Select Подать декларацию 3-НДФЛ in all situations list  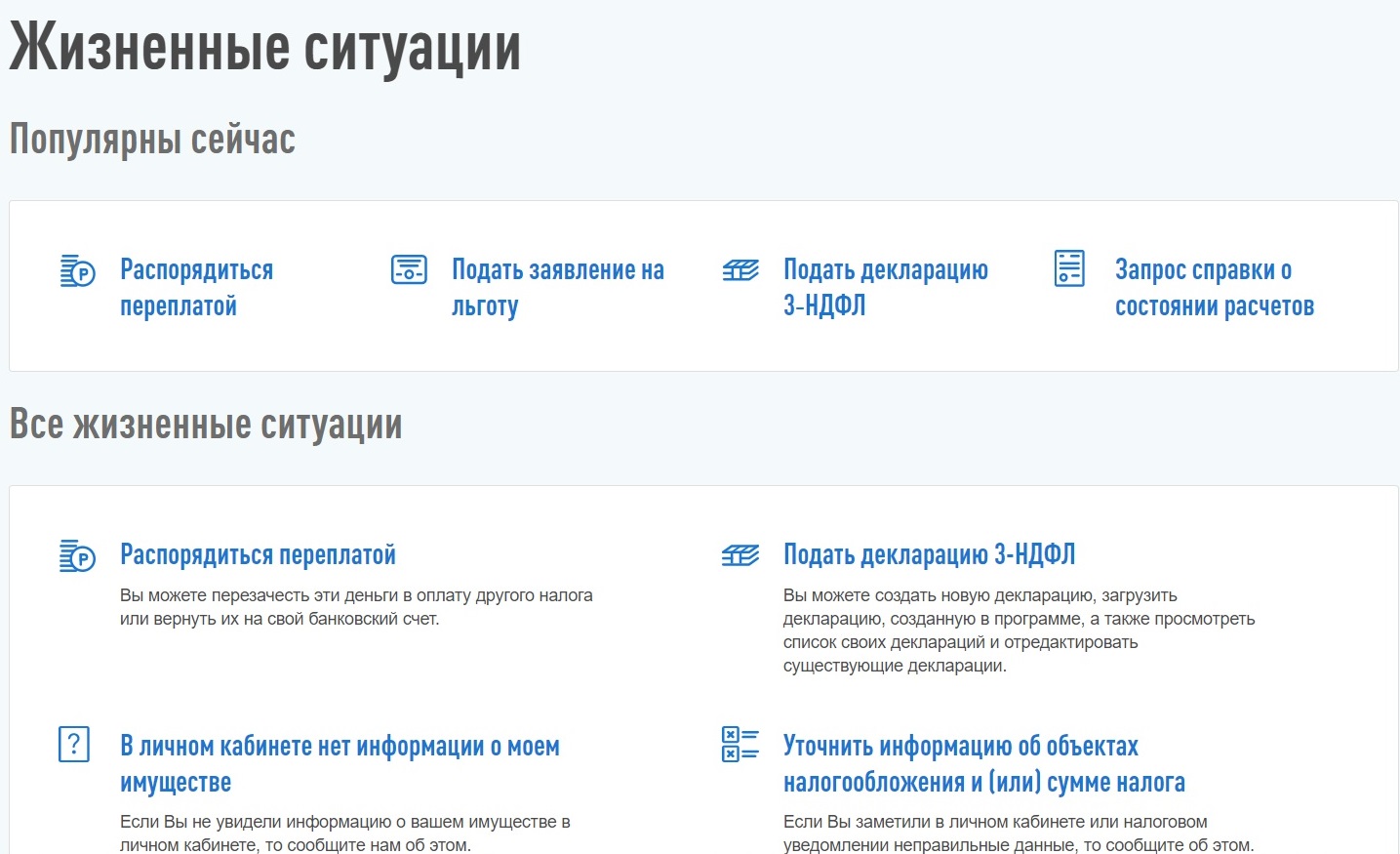(x=929, y=554)
